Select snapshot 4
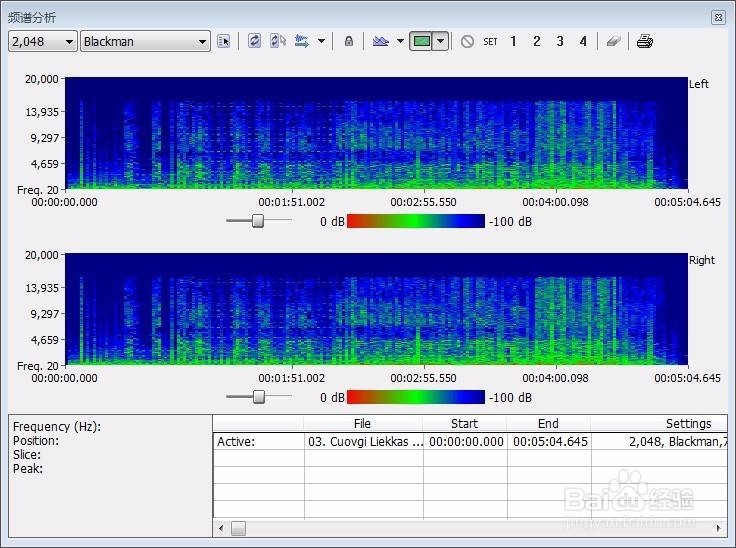 pyautogui.click(x=583, y=41)
